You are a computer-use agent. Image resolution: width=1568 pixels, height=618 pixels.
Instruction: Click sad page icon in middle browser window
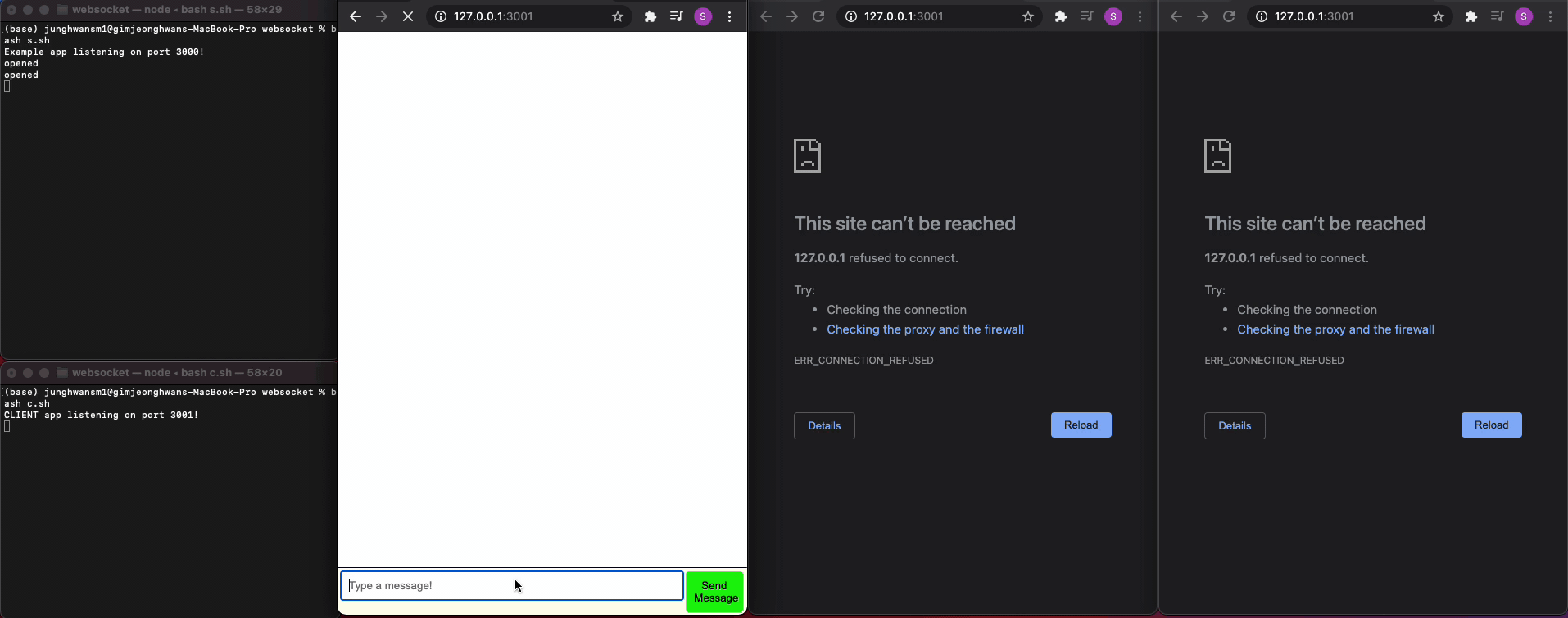point(808,156)
